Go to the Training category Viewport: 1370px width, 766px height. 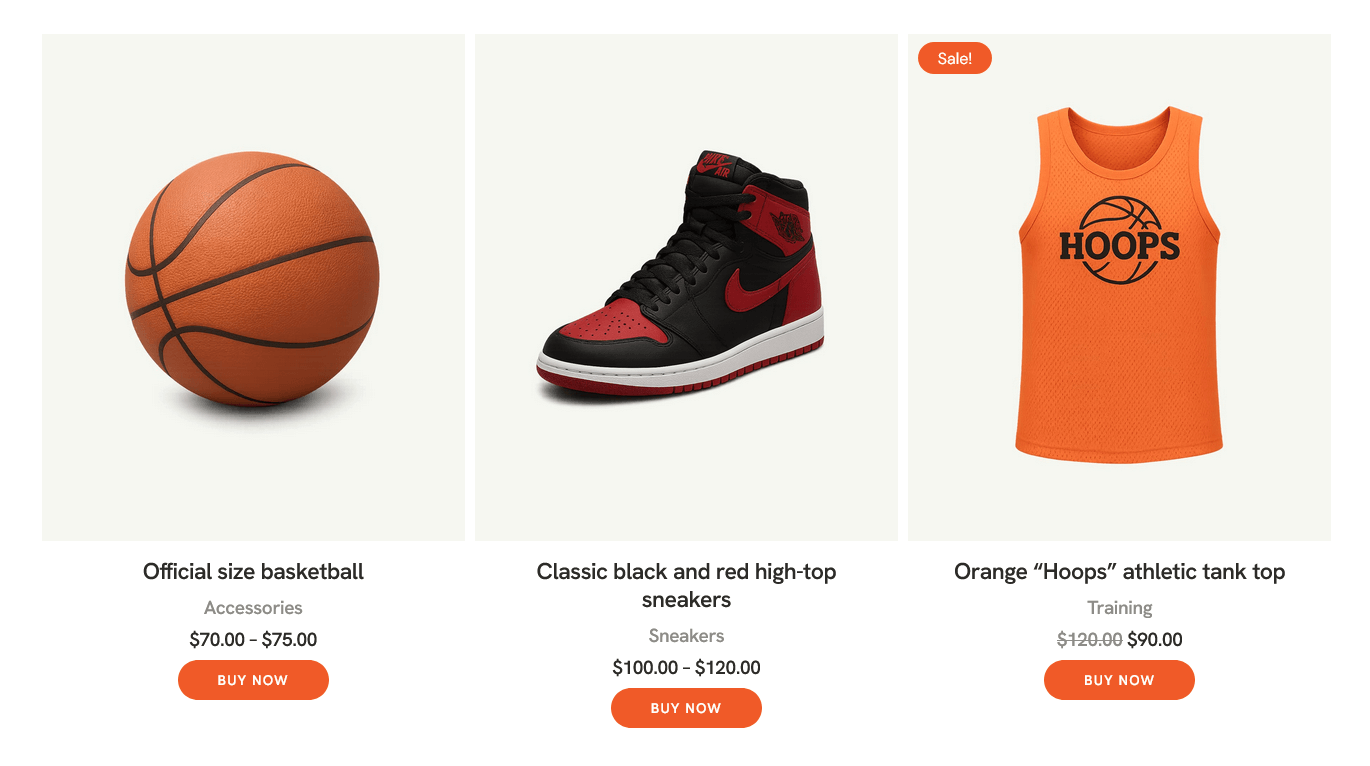coord(1119,608)
